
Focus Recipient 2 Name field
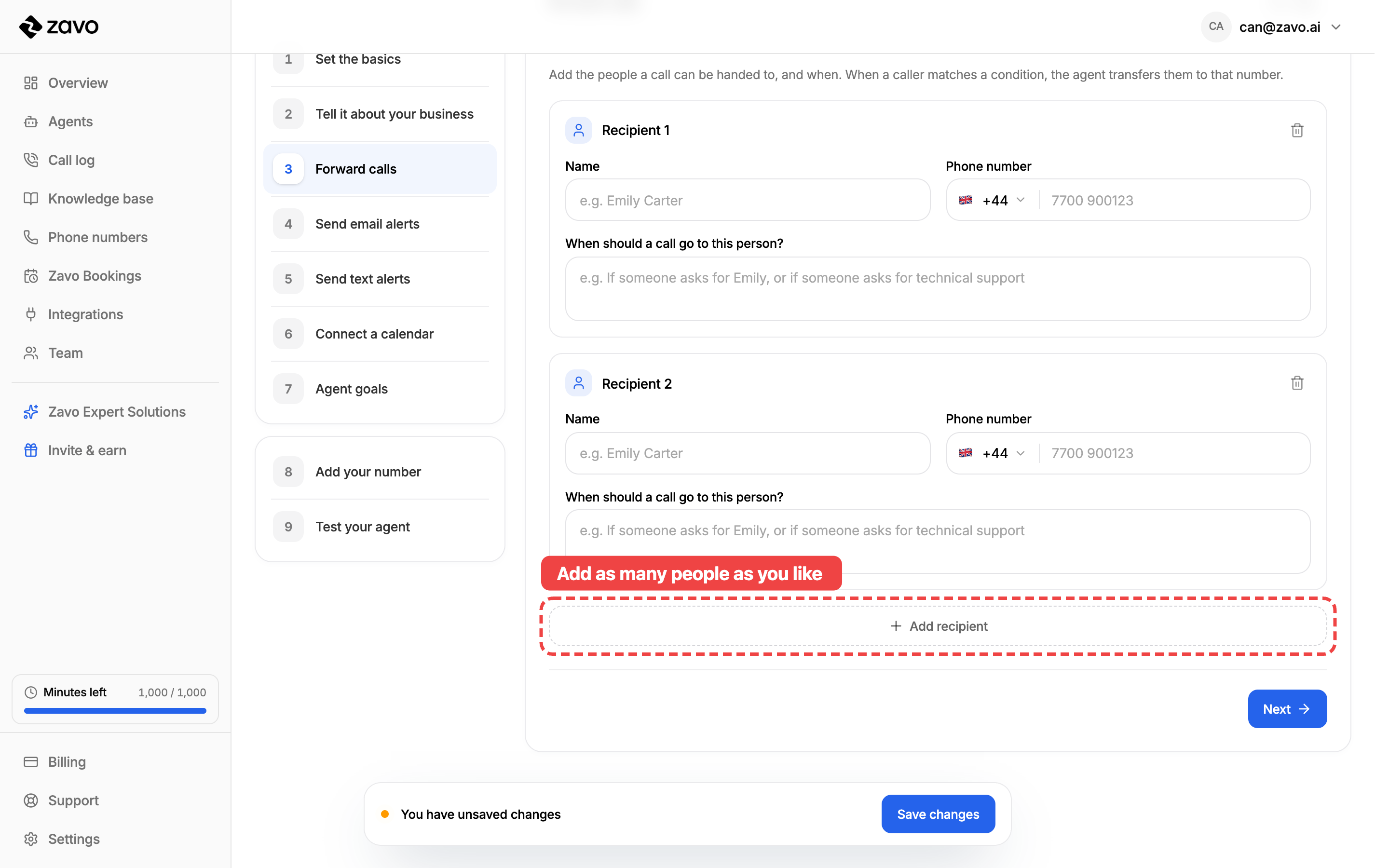747,453
